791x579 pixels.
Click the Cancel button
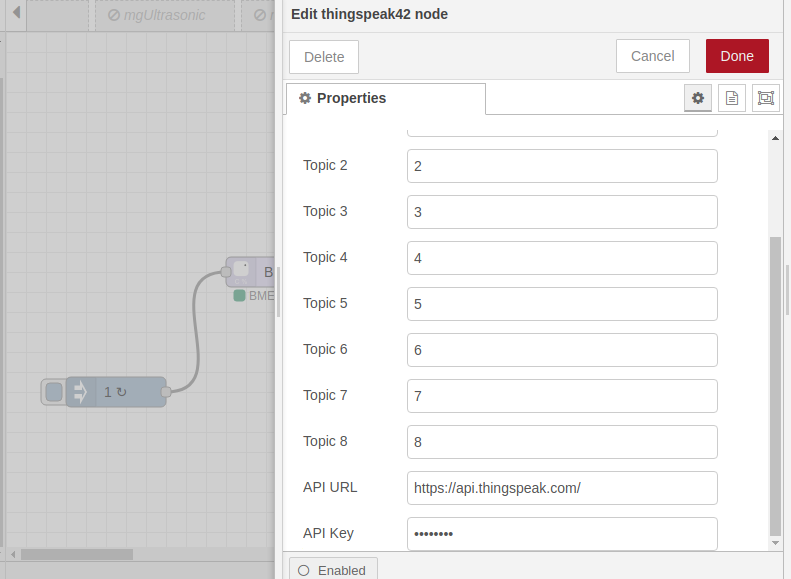click(652, 57)
